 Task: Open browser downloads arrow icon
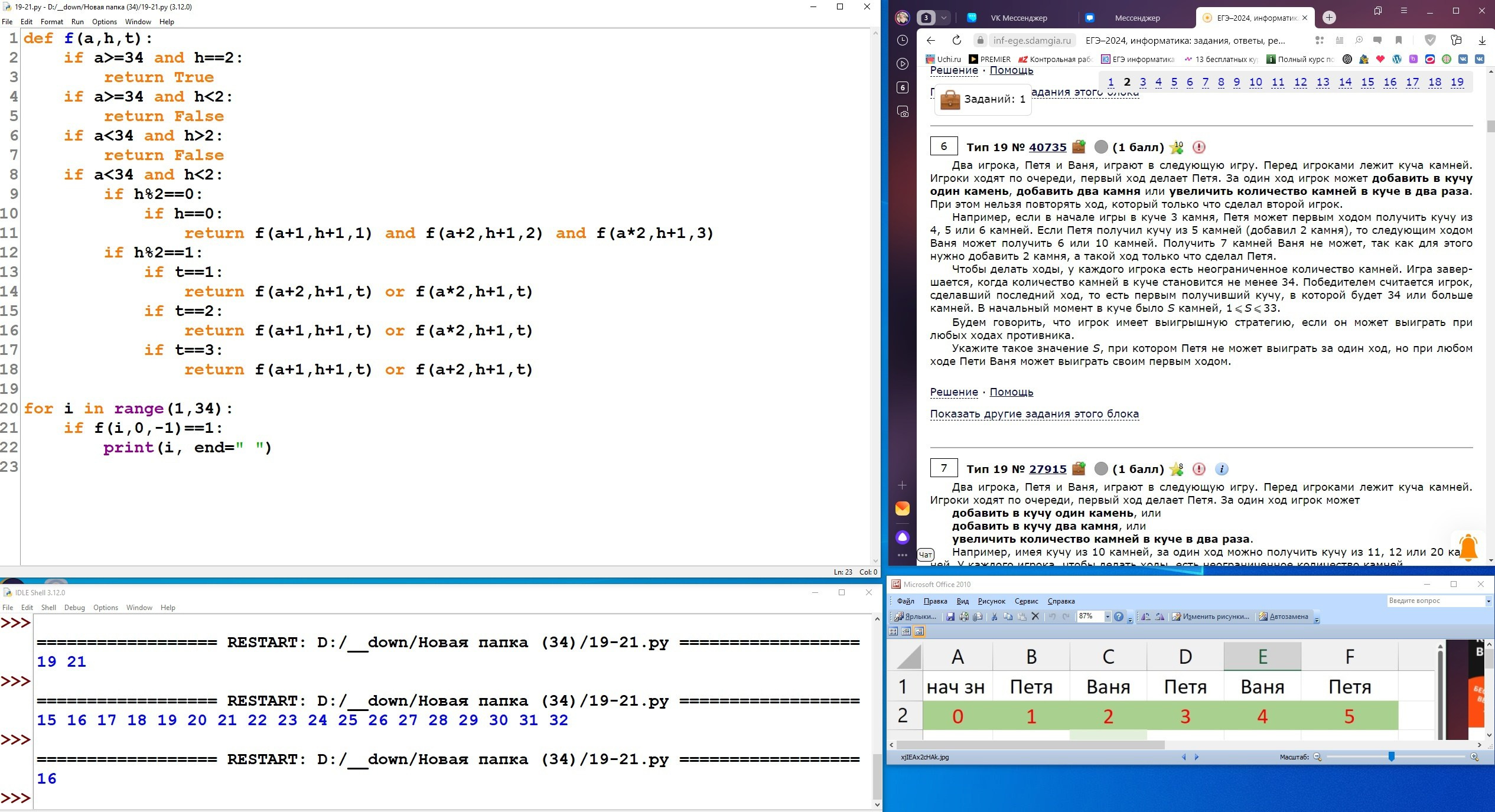(1482, 40)
